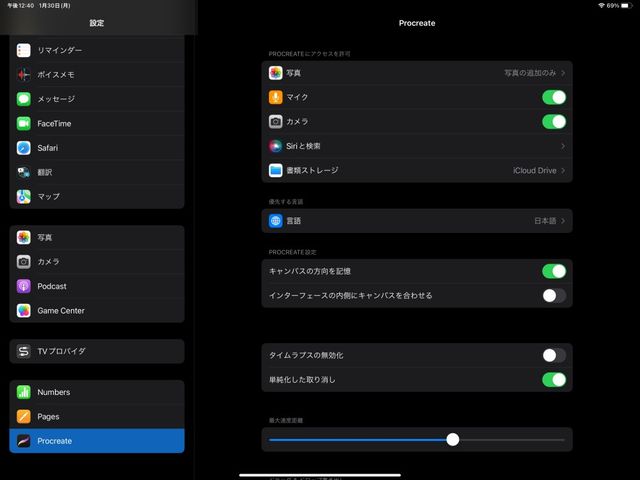Click the blue filled slider track
The image size is (640, 480).
coord(358,440)
